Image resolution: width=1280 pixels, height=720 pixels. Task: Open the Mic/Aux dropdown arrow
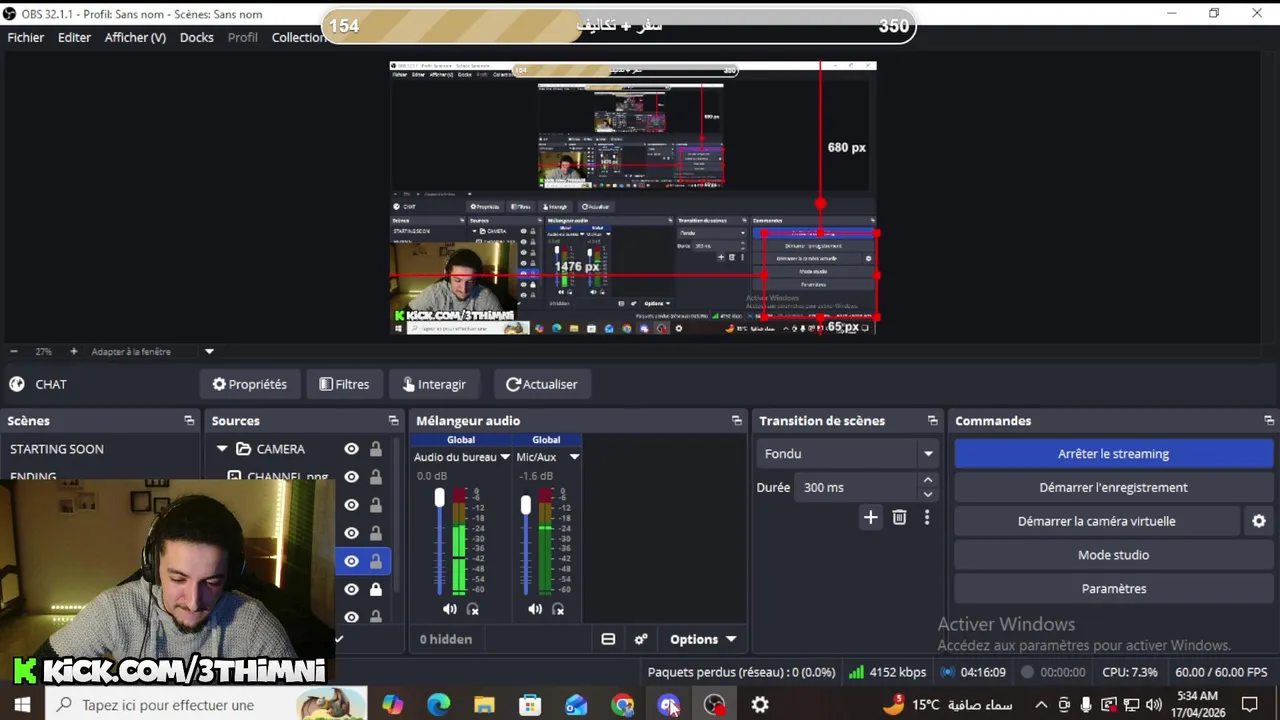pyautogui.click(x=574, y=457)
